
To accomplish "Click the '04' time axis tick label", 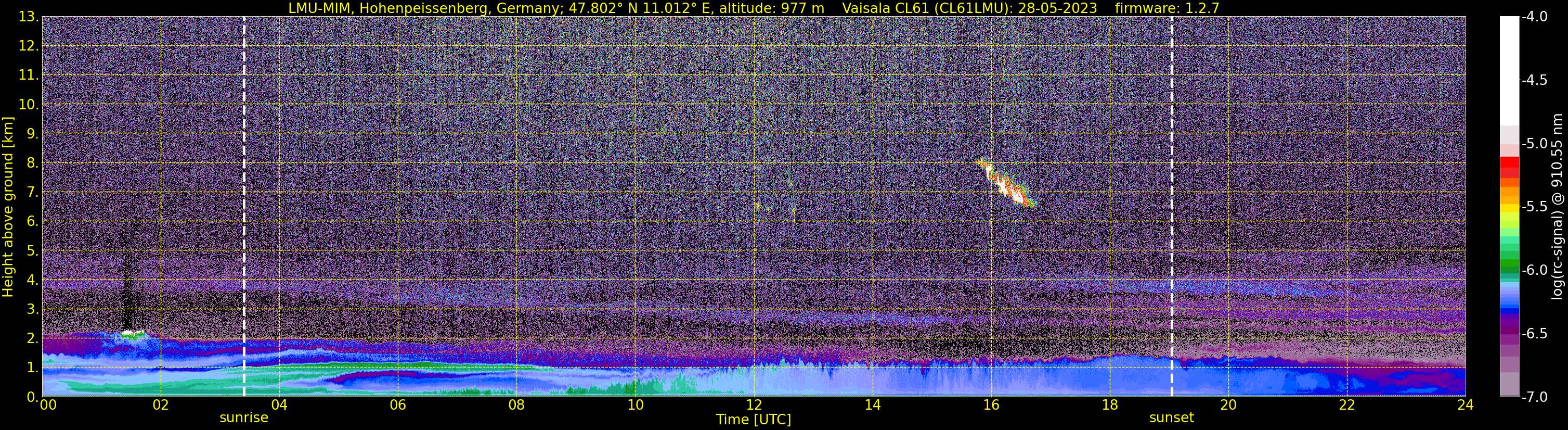I will 279,405.
